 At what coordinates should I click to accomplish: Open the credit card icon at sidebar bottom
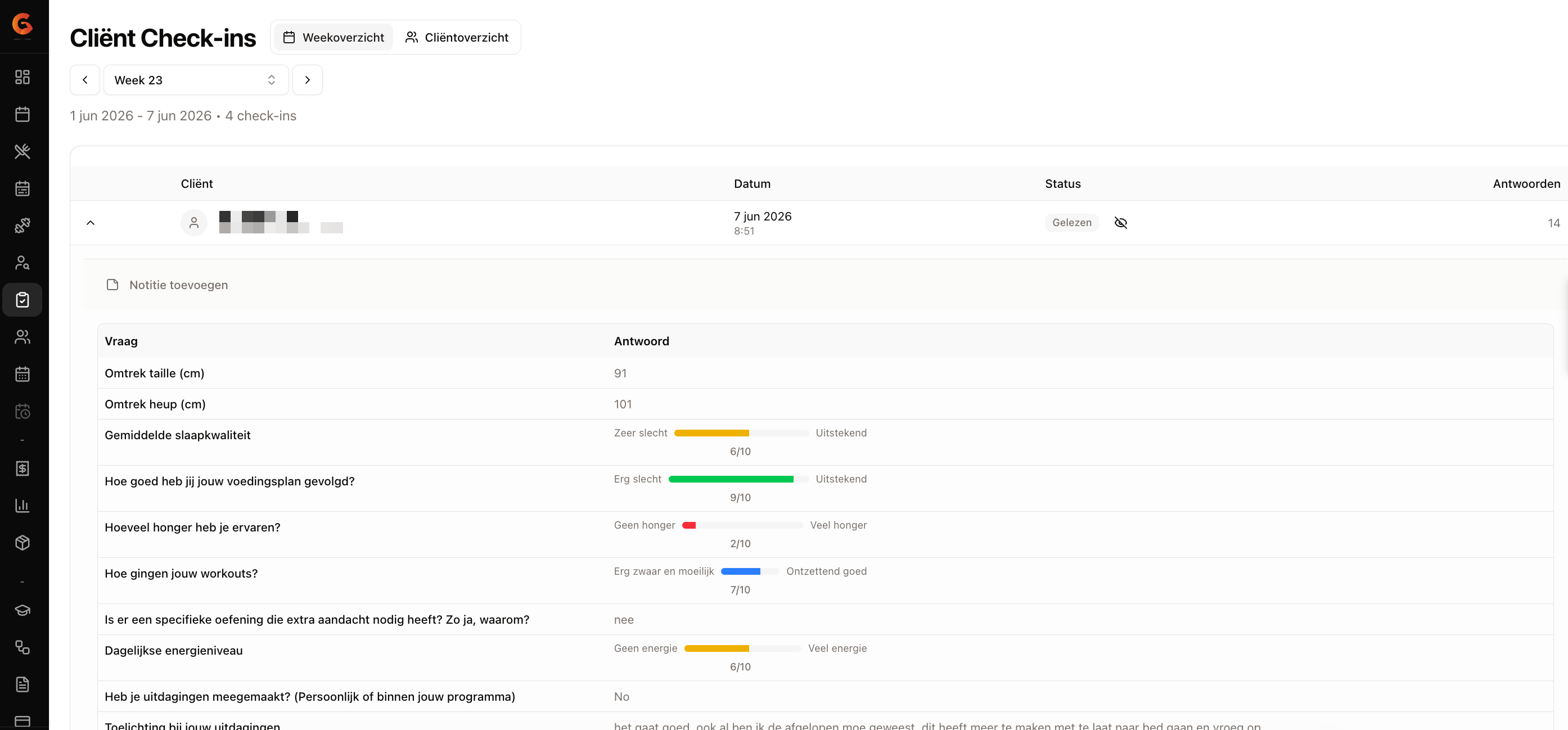point(22,722)
